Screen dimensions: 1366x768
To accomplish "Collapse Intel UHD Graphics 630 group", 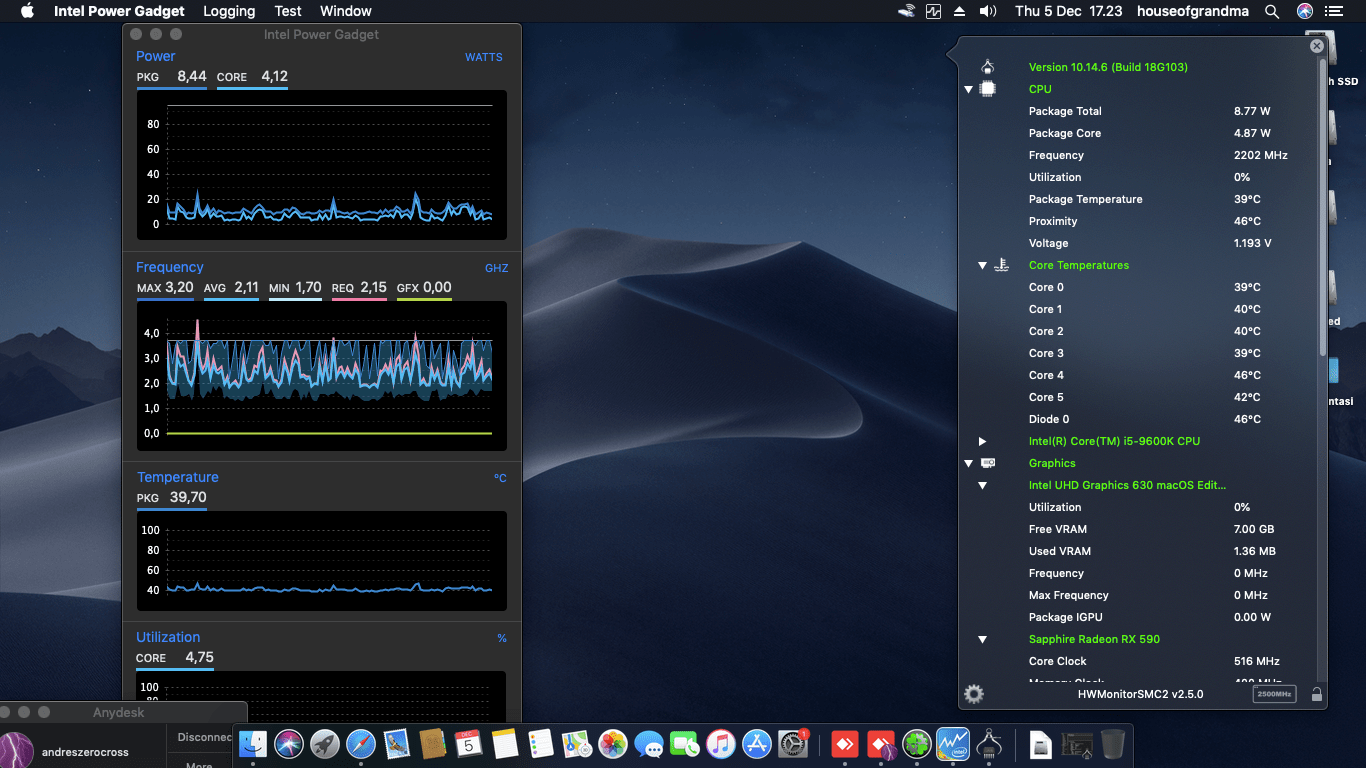I will tap(982, 485).
